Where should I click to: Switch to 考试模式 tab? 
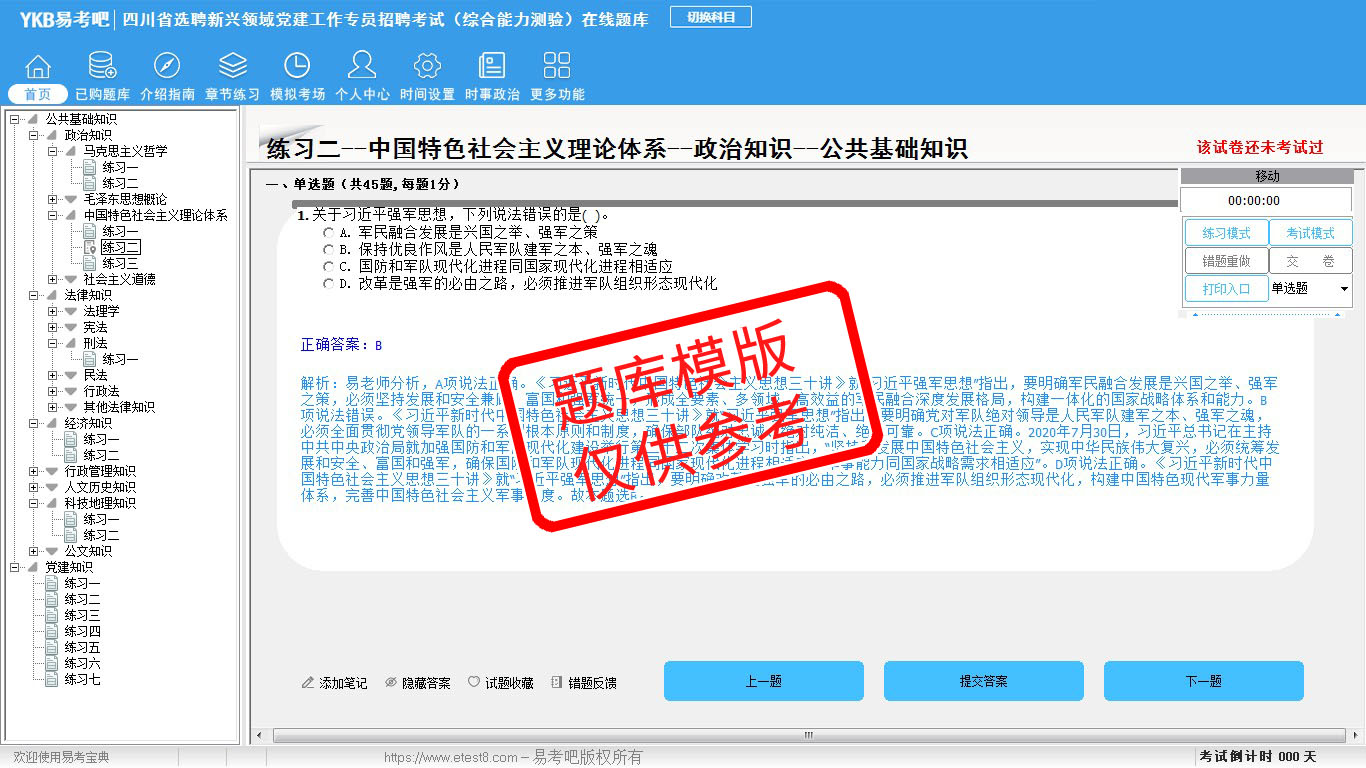[1309, 233]
